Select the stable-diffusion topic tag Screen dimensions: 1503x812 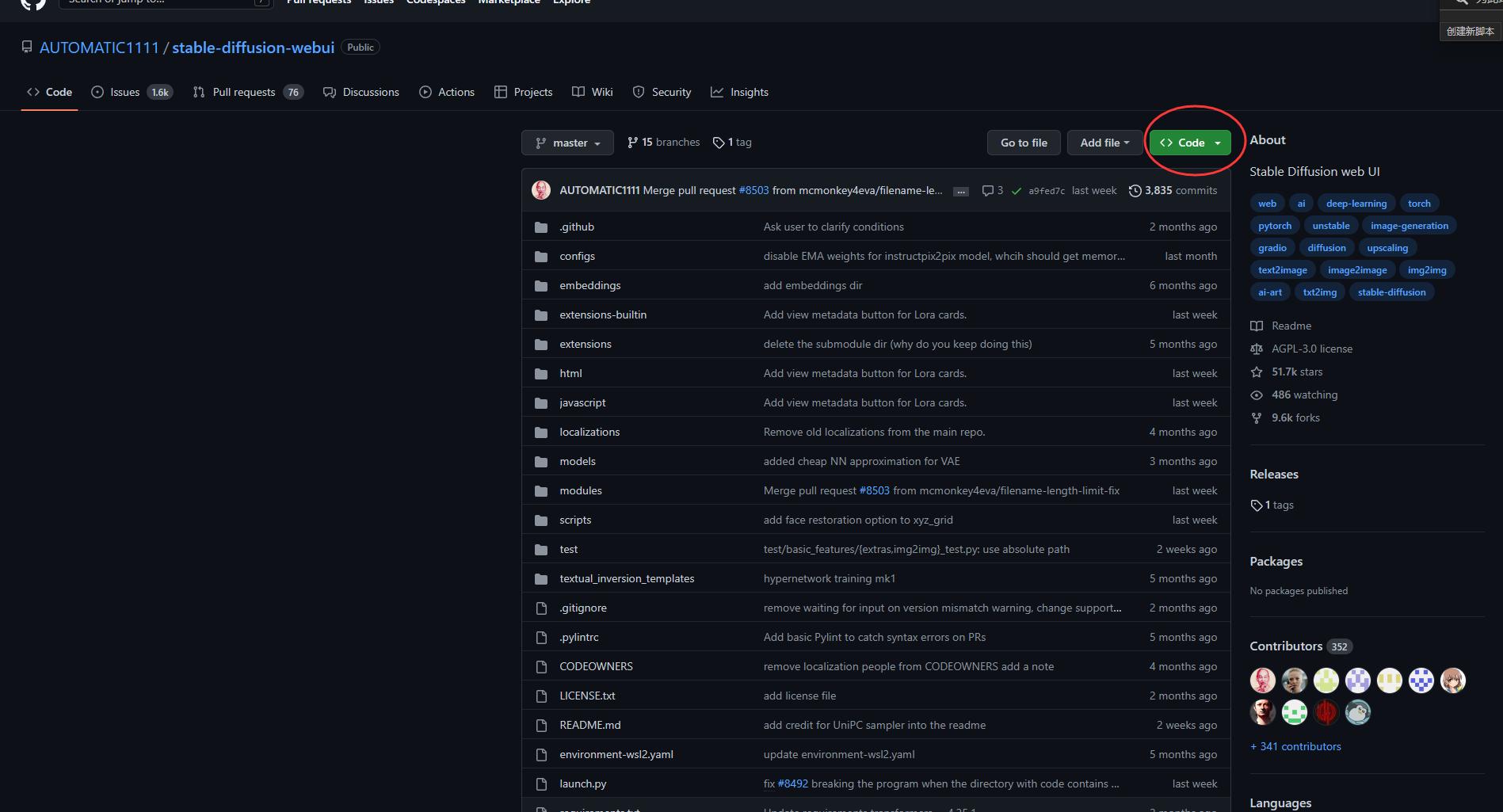(x=1391, y=292)
